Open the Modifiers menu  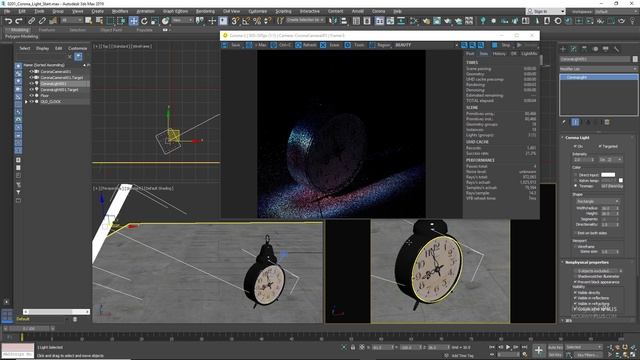tap(120, 11)
